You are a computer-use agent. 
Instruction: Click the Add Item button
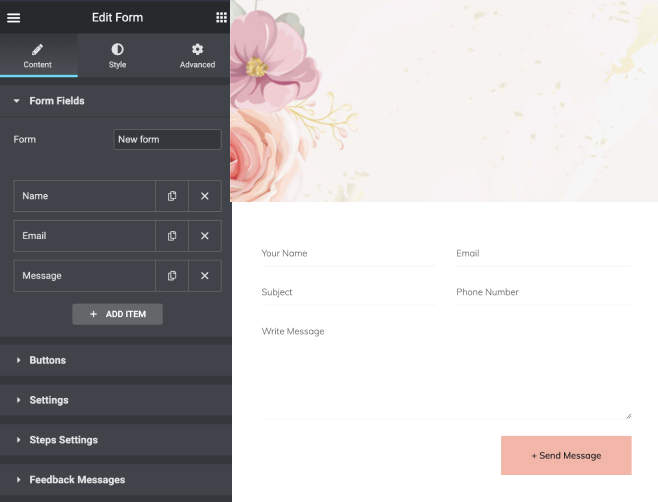pos(117,314)
